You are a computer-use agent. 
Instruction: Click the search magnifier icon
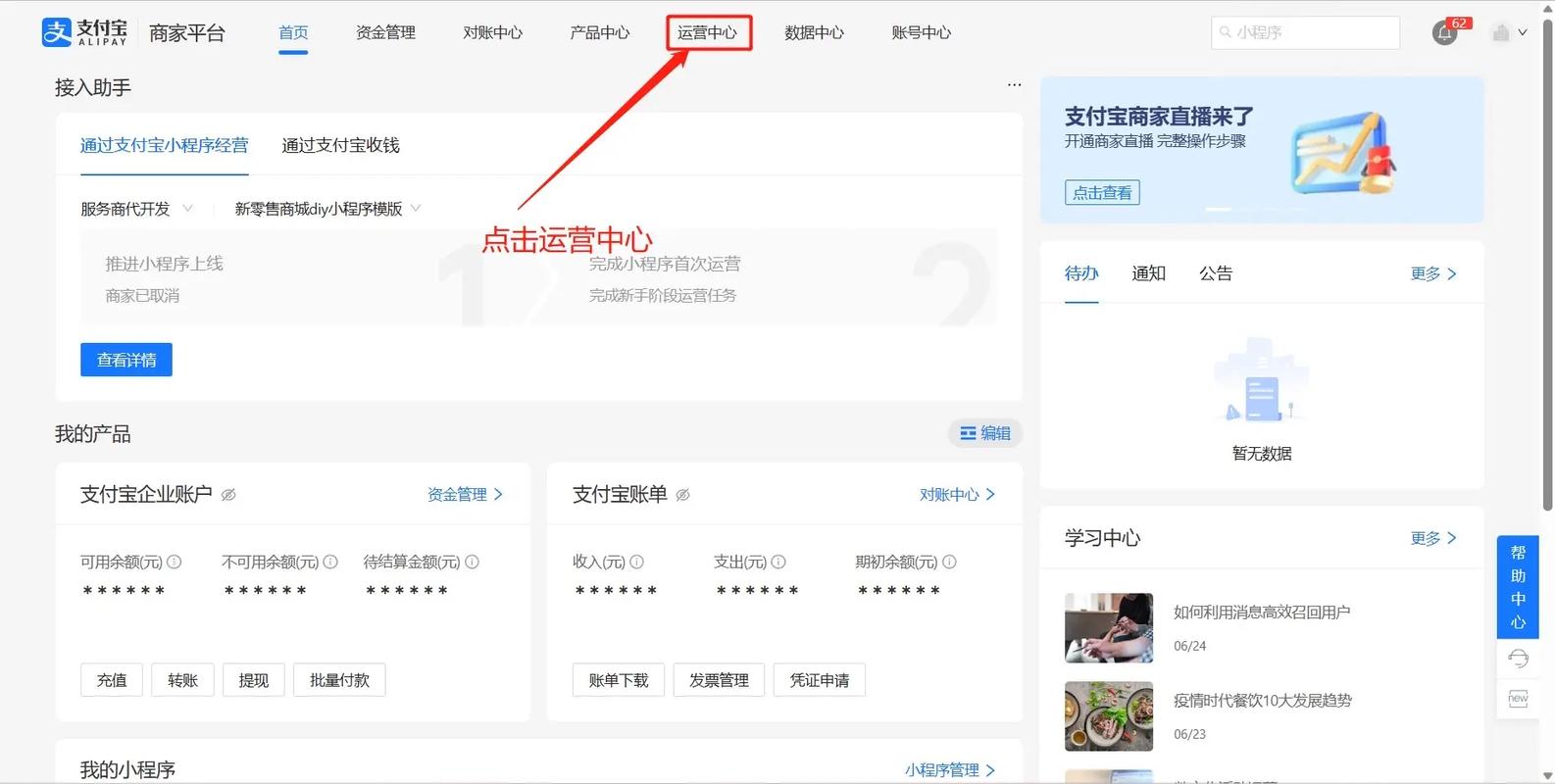tap(1225, 32)
